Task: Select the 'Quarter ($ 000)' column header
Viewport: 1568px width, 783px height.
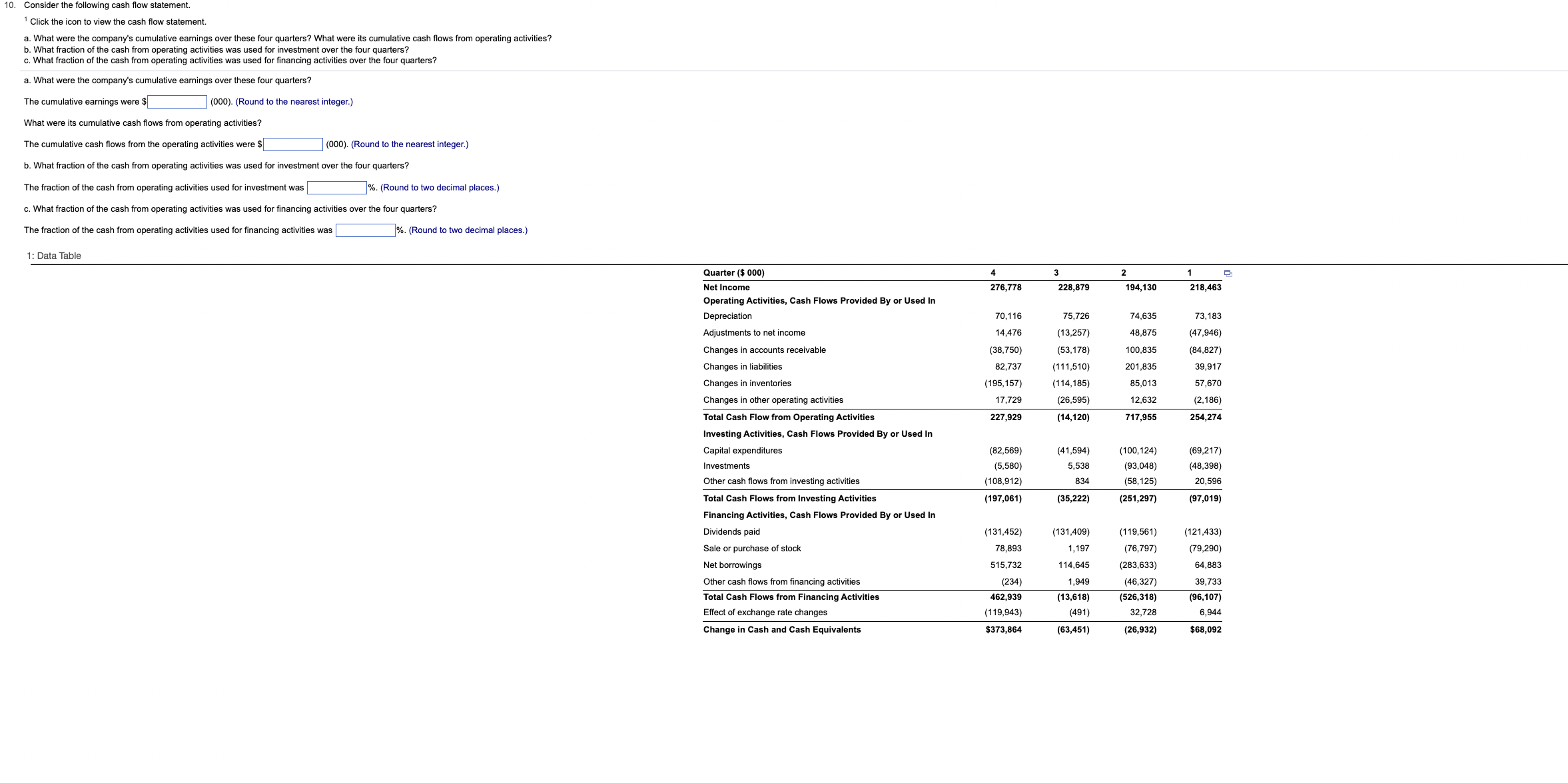Action: [734, 272]
